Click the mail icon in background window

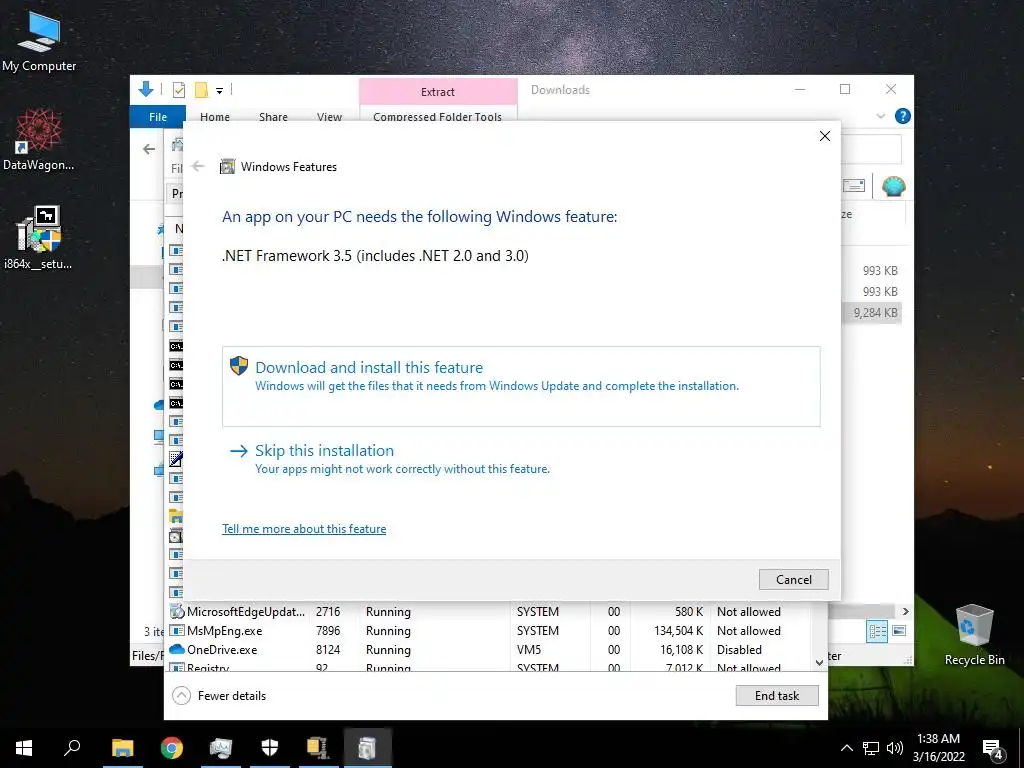click(x=854, y=186)
